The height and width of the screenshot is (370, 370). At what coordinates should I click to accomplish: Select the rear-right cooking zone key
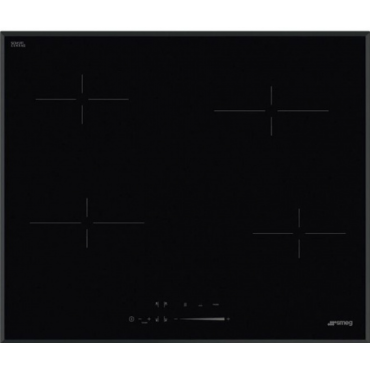[x=166, y=304]
